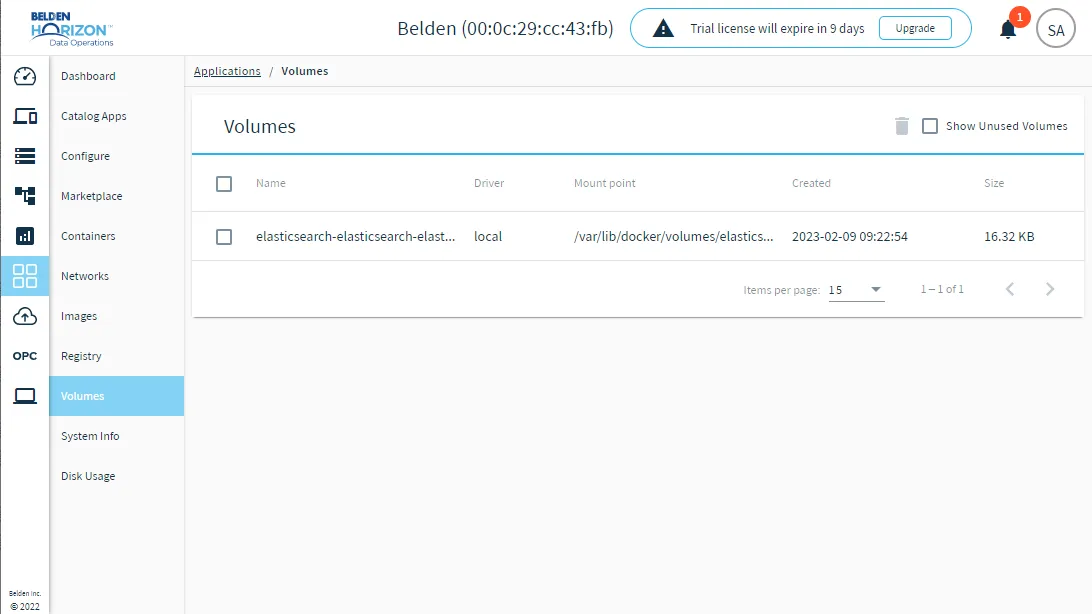1092x614 pixels.
Task: Click the Belden device title with MAC address
Action: coord(506,29)
